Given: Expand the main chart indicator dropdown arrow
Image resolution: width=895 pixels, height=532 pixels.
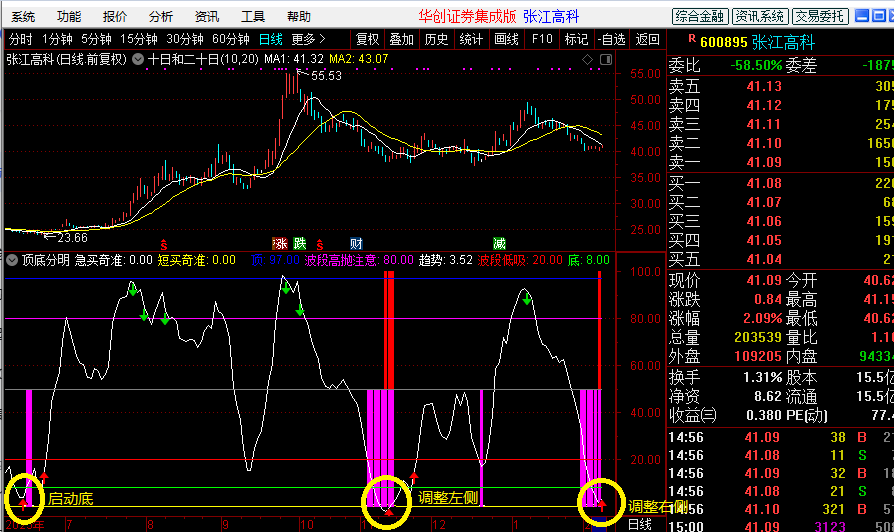Looking at the screenshot, I should tap(138, 59).
